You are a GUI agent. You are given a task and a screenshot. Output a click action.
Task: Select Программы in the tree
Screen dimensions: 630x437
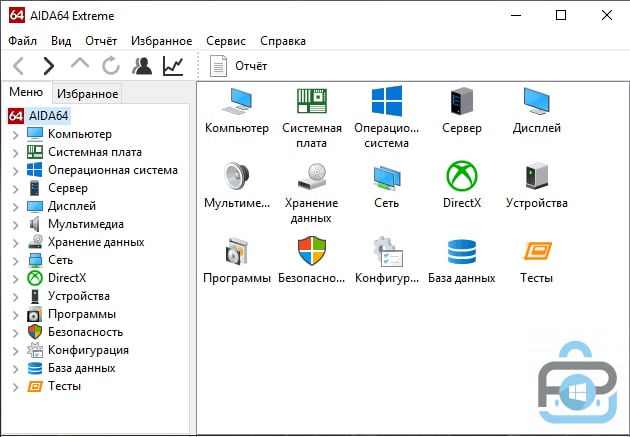coord(82,314)
